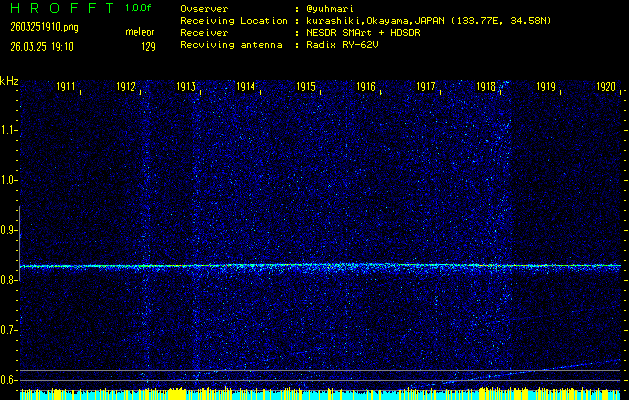The height and width of the screenshot is (400, 629).
Task: Click time marker 1916
Action: (365, 86)
